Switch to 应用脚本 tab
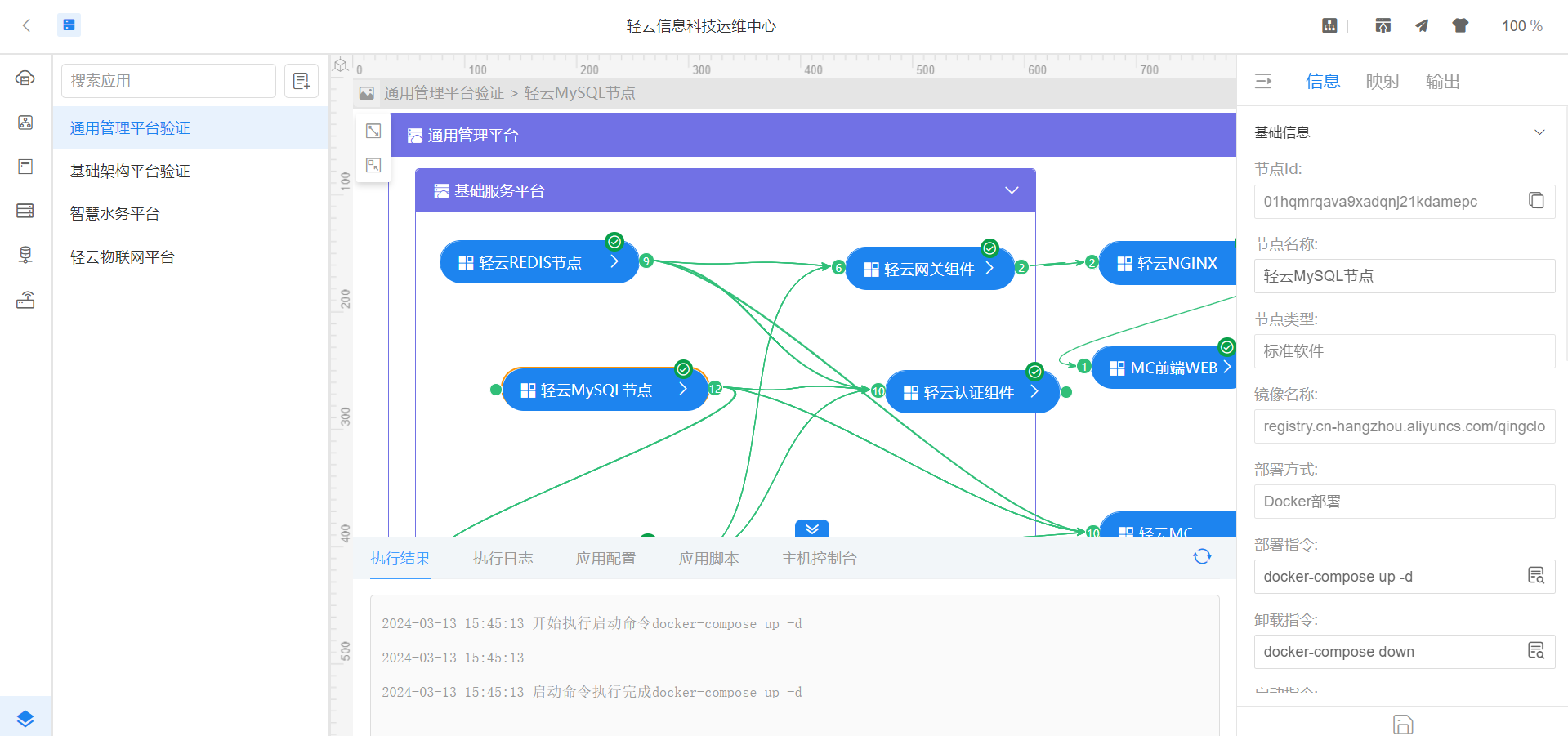This screenshot has height=736, width=1568. [x=709, y=559]
